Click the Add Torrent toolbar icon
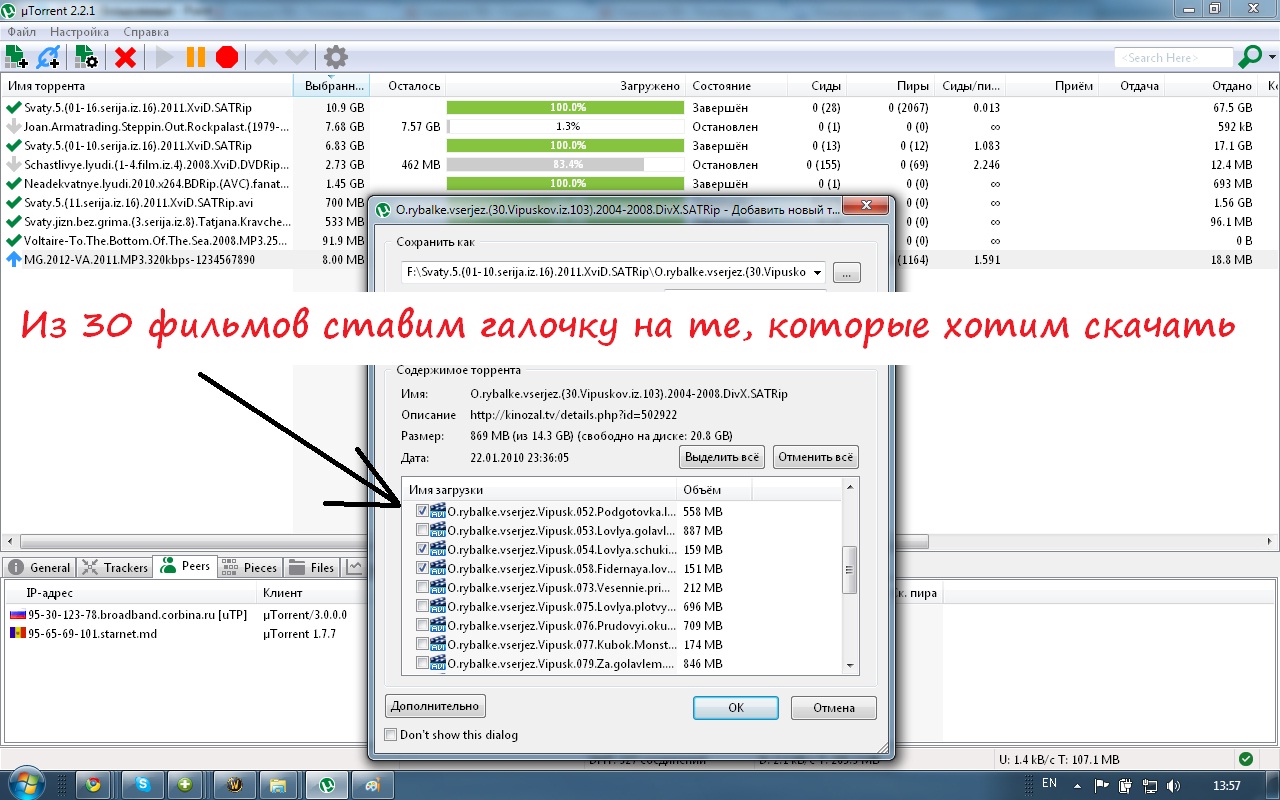Screen dimensions: 1280x800 (x=16, y=57)
